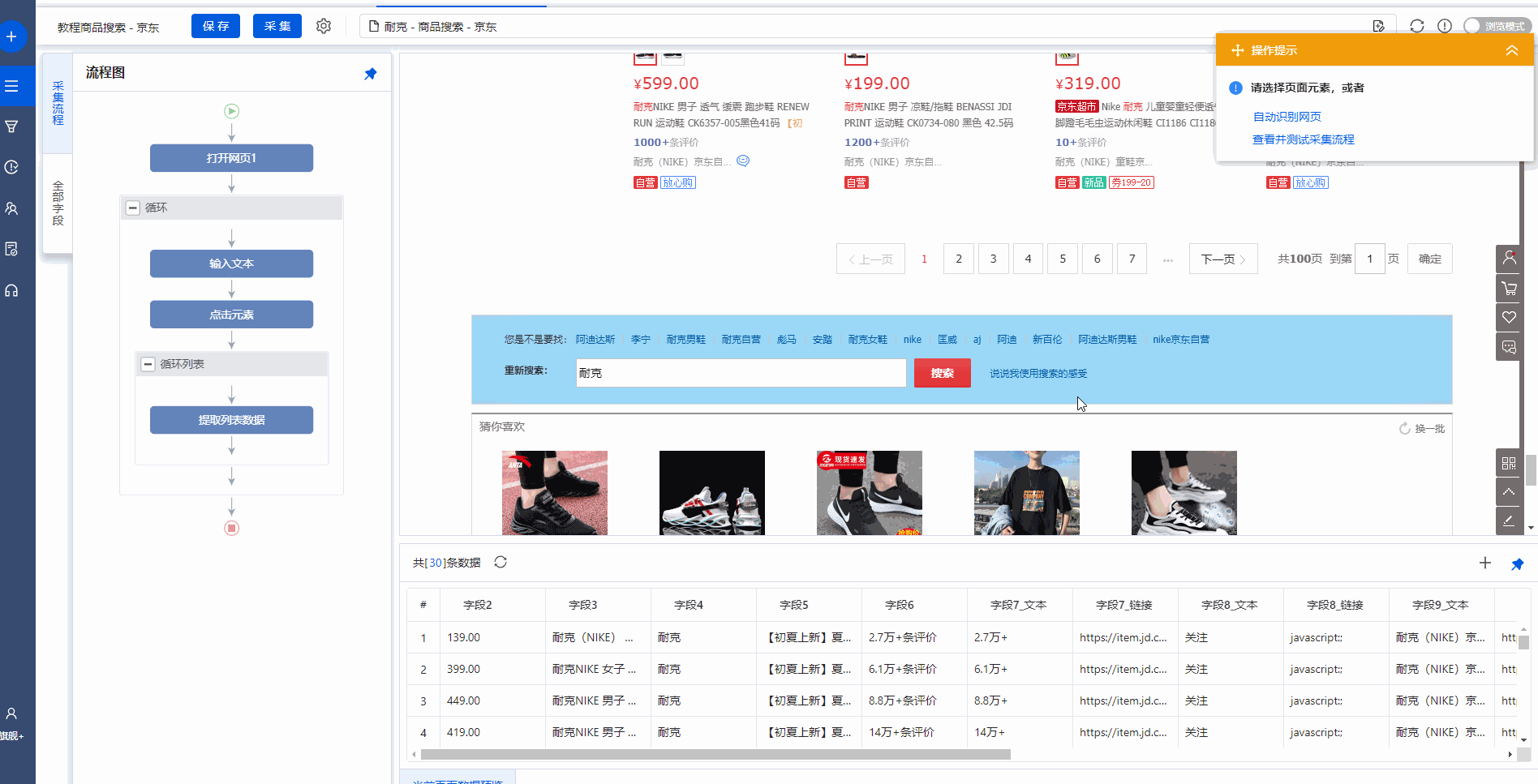
Task: Click the horizontal scrollbar of data table
Action: [715, 754]
